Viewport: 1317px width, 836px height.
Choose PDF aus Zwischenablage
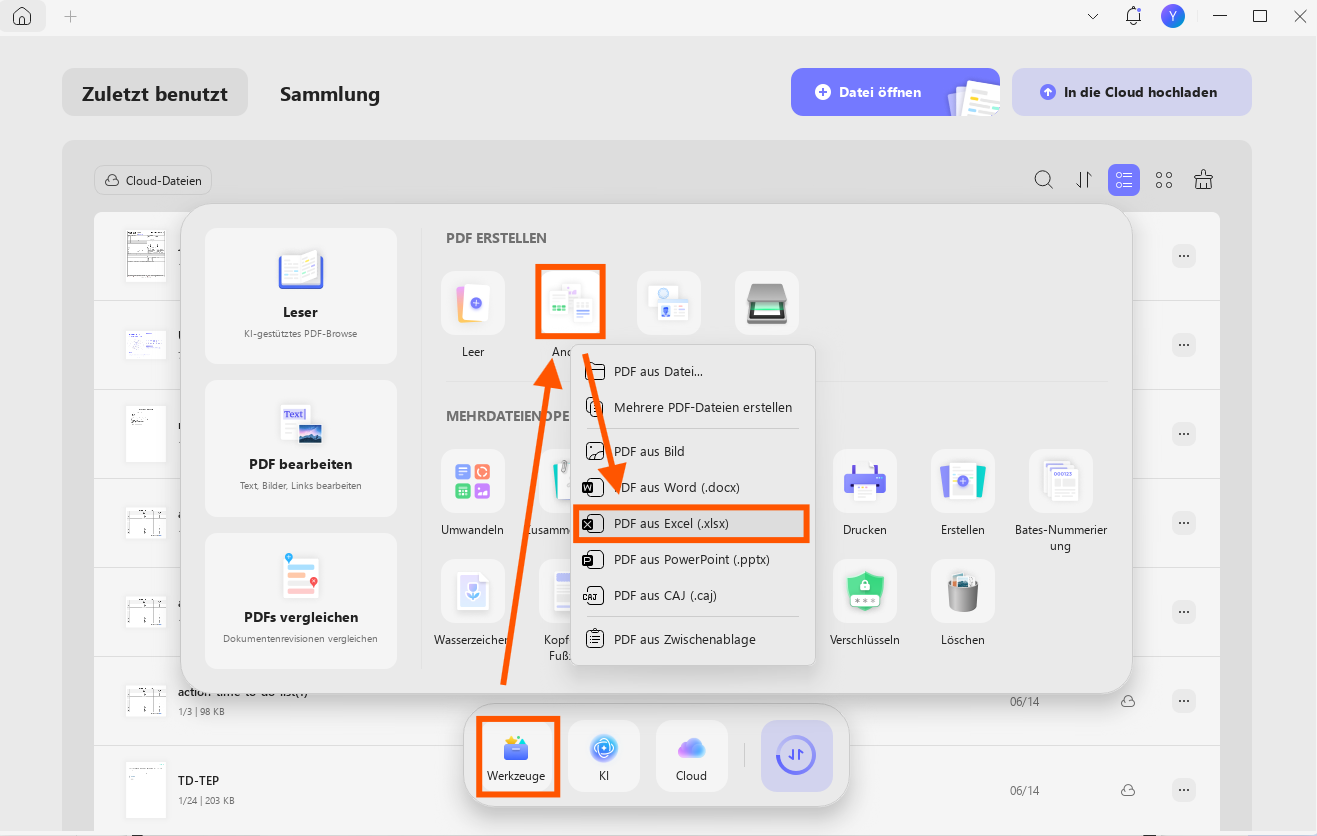pyautogui.click(x=694, y=639)
